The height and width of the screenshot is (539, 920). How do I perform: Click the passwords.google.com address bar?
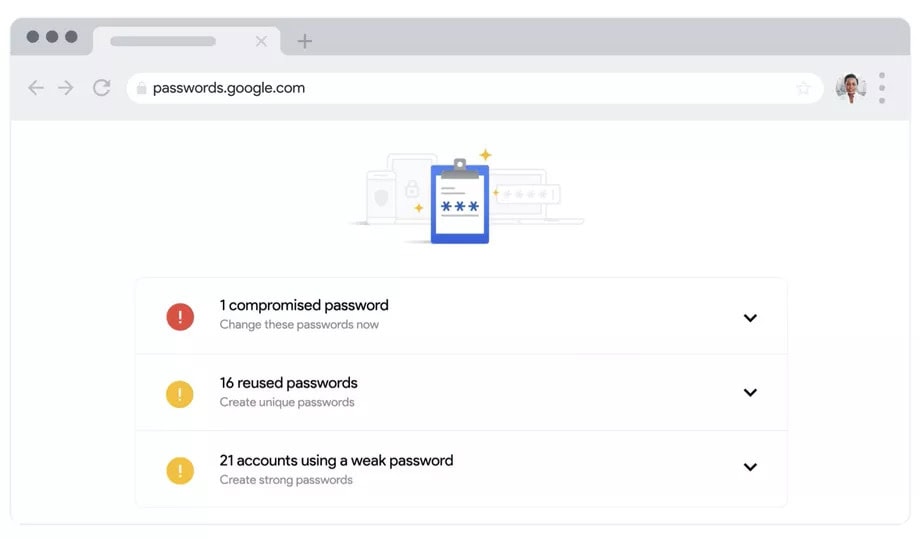coord(475,88)
